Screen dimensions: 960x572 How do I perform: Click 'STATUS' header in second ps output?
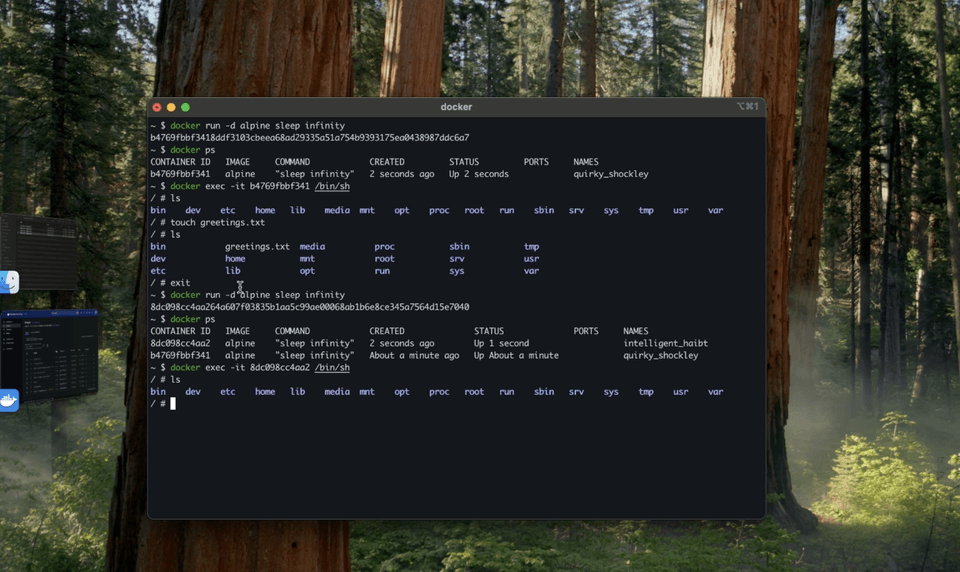point(489,331)
